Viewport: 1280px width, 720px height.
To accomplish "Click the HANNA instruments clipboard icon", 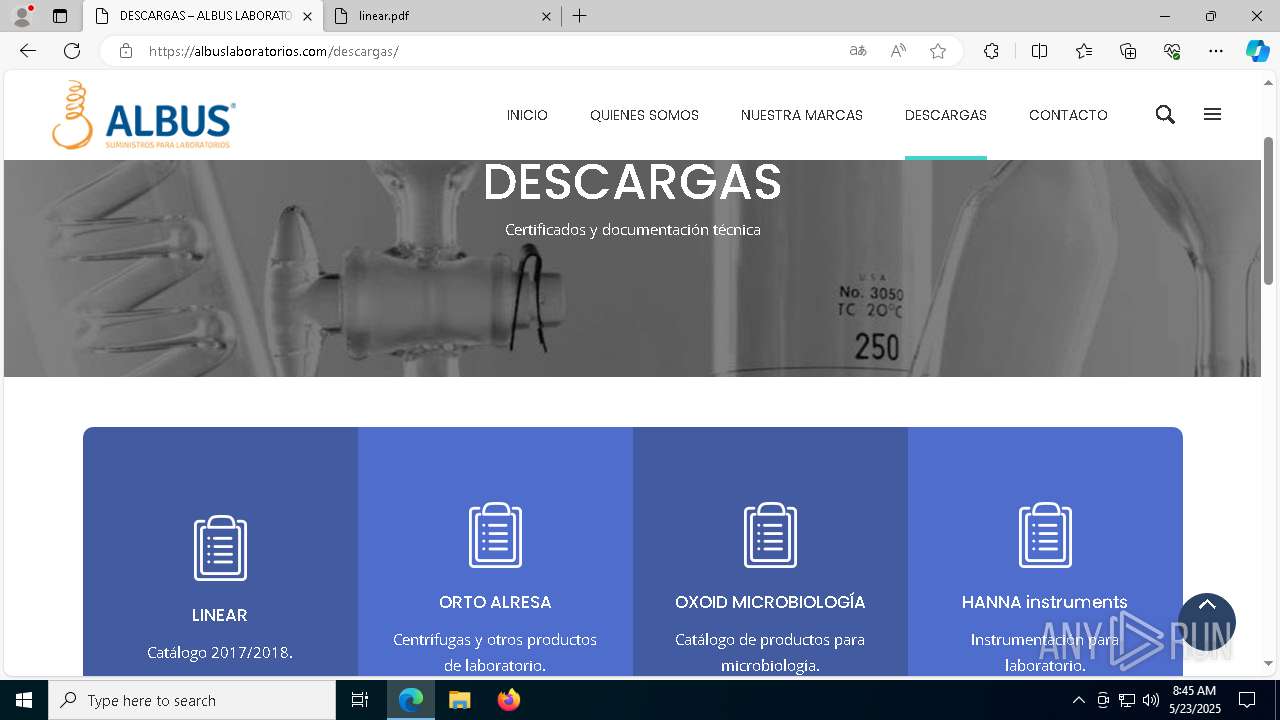I will click(1045, 535).
